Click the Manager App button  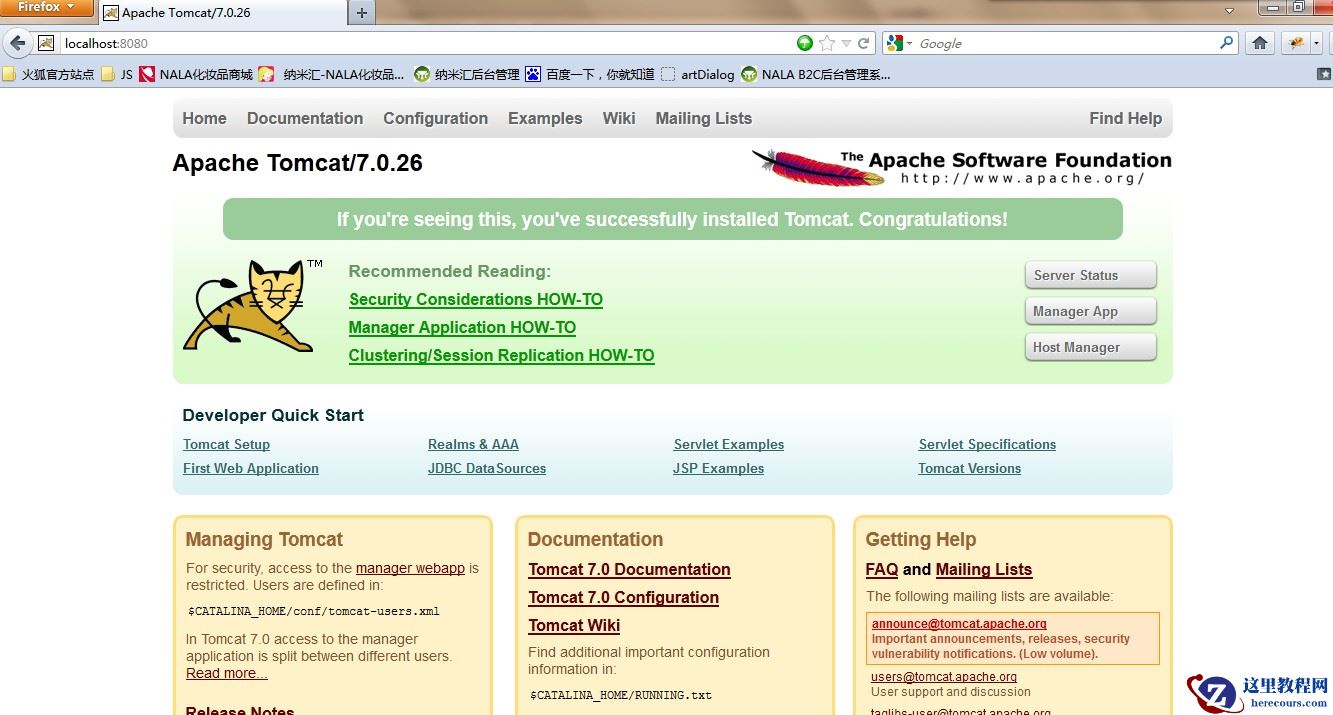(1089, 310)
